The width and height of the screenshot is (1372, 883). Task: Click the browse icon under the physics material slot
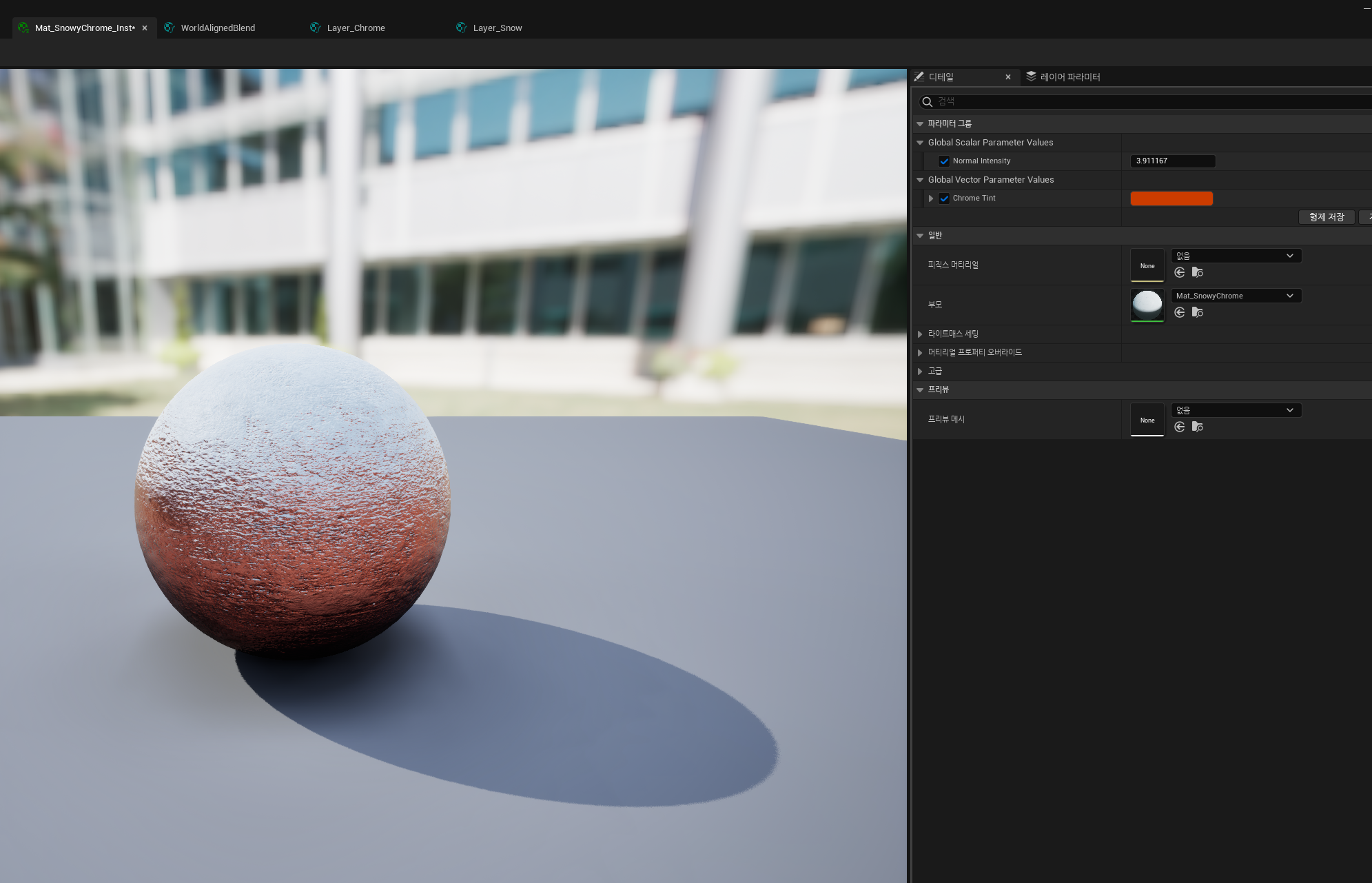[x=1198, y=272]
